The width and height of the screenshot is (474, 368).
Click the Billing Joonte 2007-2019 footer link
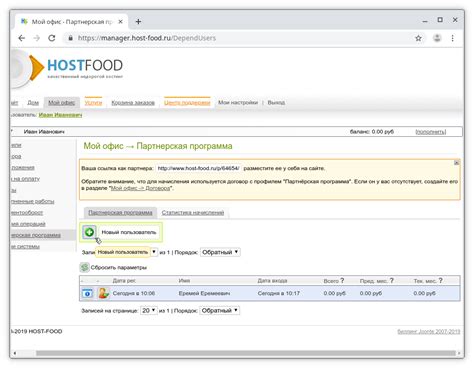(x=429, y=331)
